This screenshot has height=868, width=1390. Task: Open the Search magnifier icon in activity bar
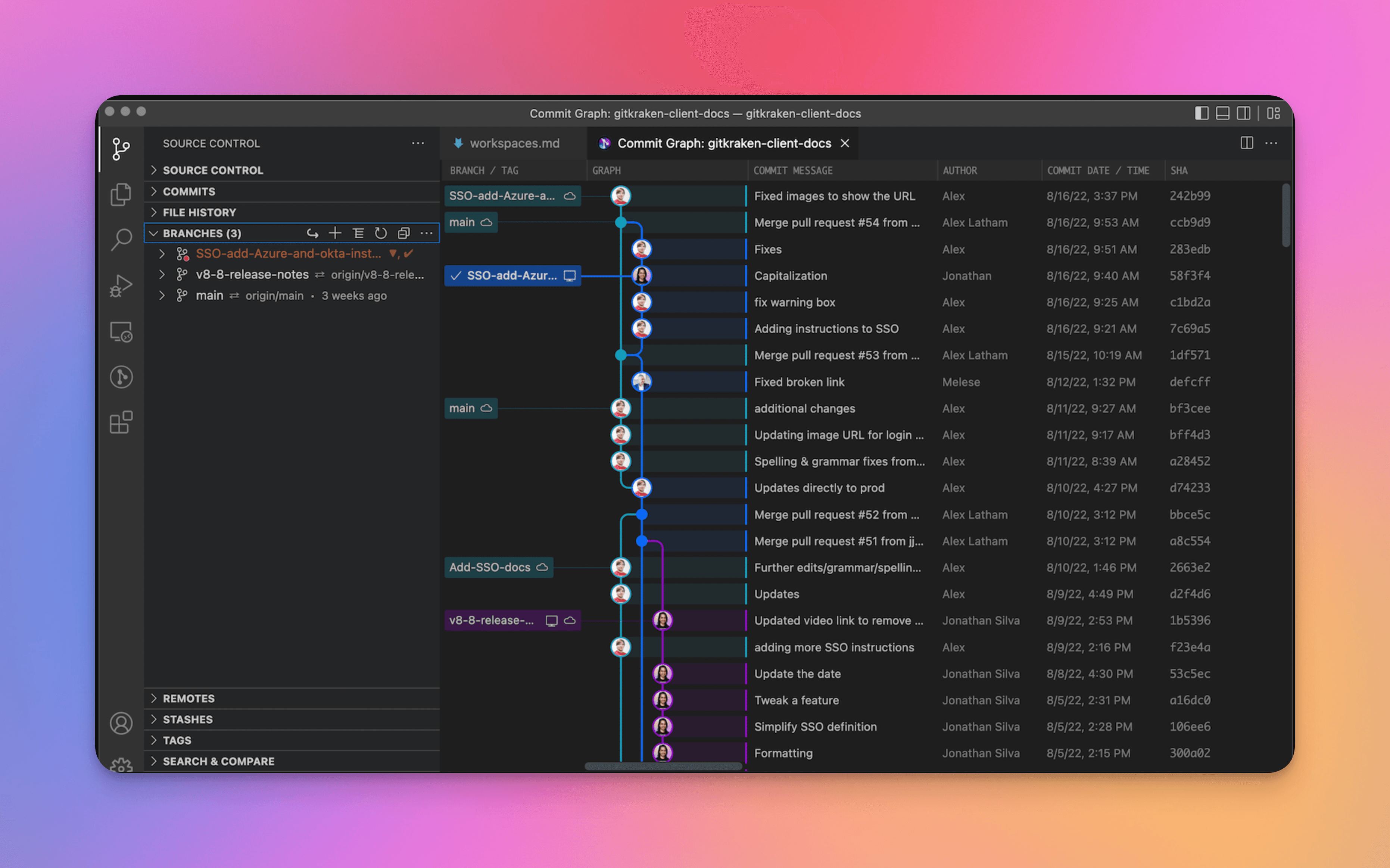[121, 239]
